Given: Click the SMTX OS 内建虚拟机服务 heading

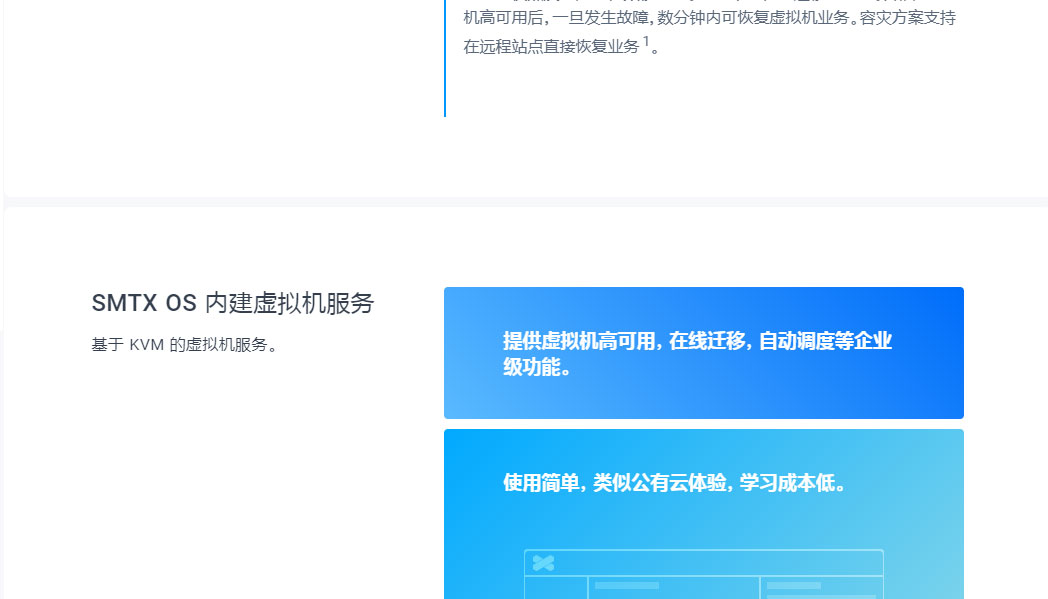Looking at the screenshot, I should click(x=233, y=303).
